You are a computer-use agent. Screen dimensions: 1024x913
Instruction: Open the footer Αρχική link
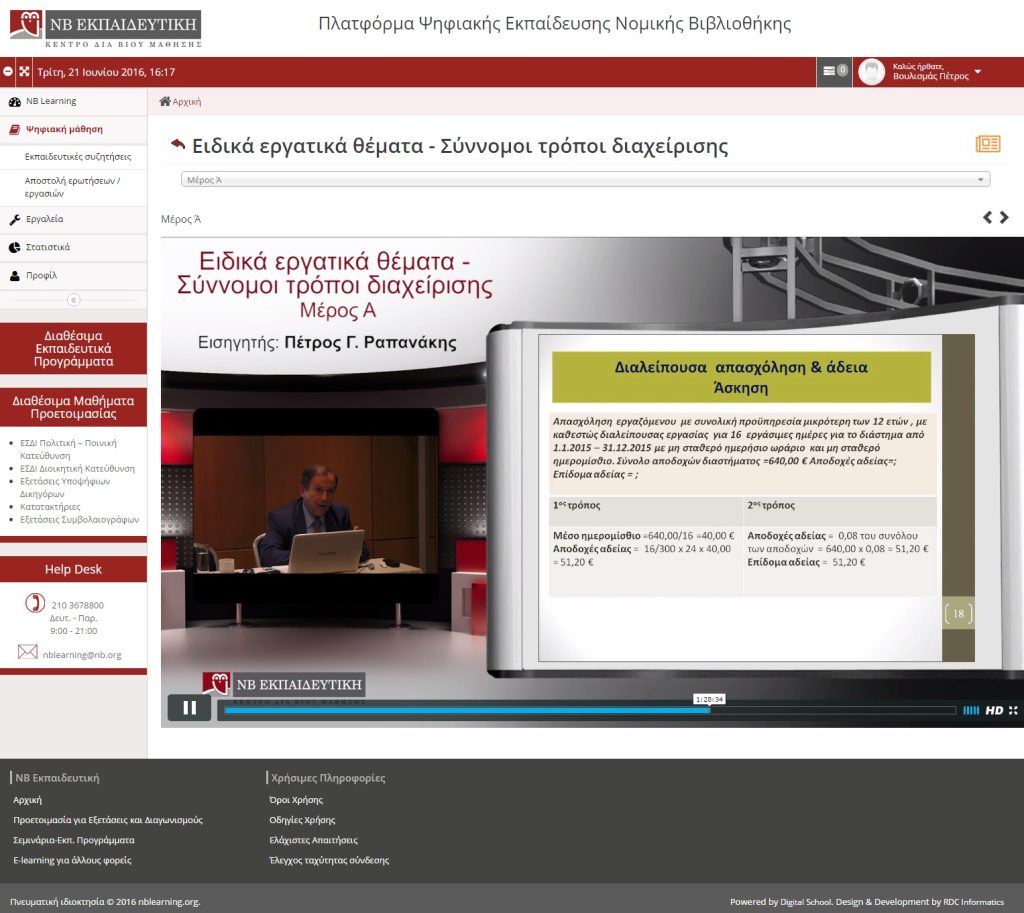tap(27, 799)
